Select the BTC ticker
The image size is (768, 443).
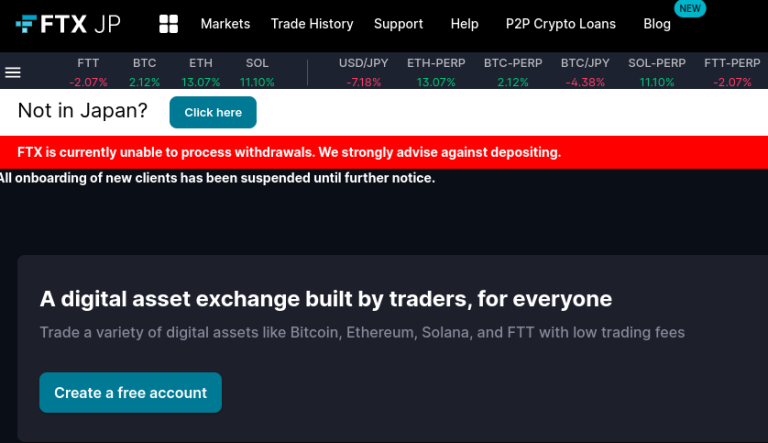click(144, 72)
